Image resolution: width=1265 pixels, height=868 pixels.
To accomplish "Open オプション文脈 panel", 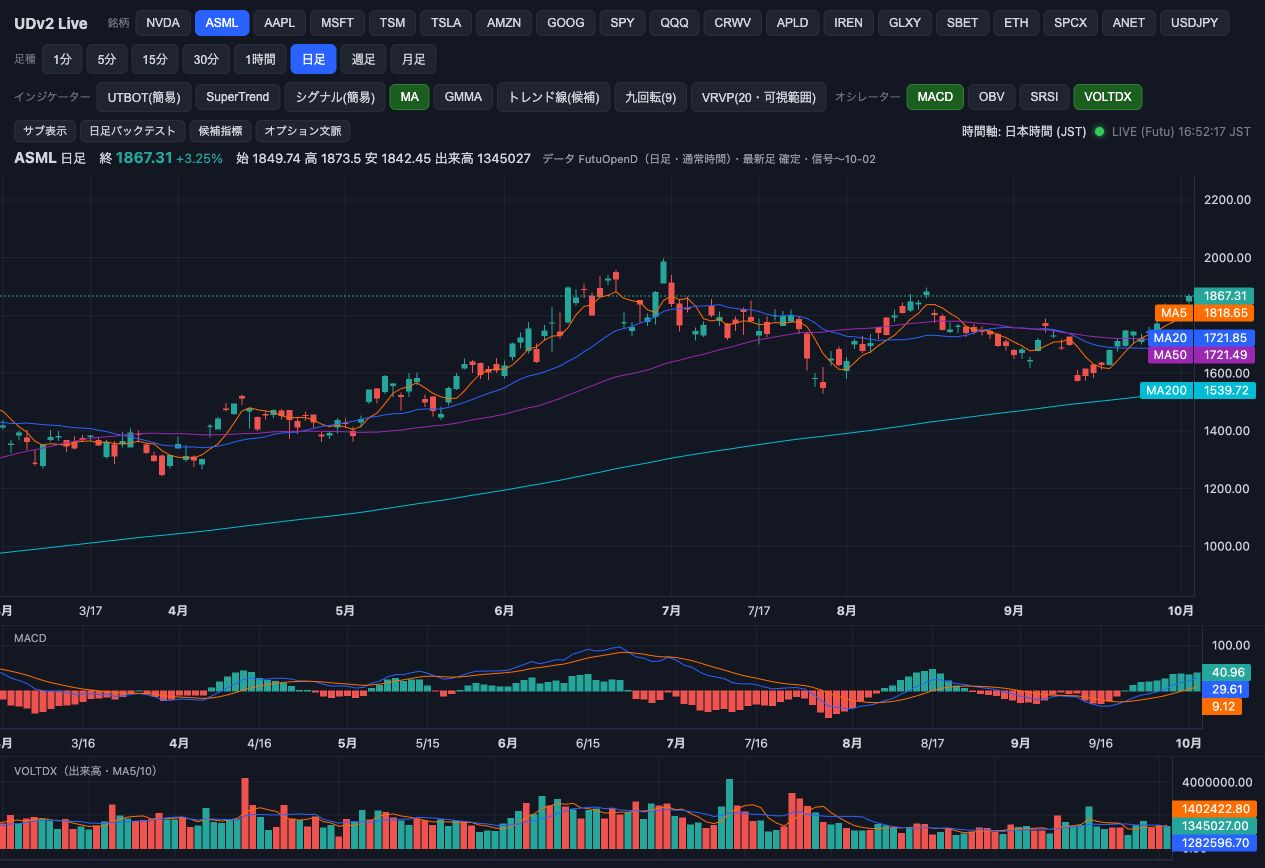I will point(303,131).
